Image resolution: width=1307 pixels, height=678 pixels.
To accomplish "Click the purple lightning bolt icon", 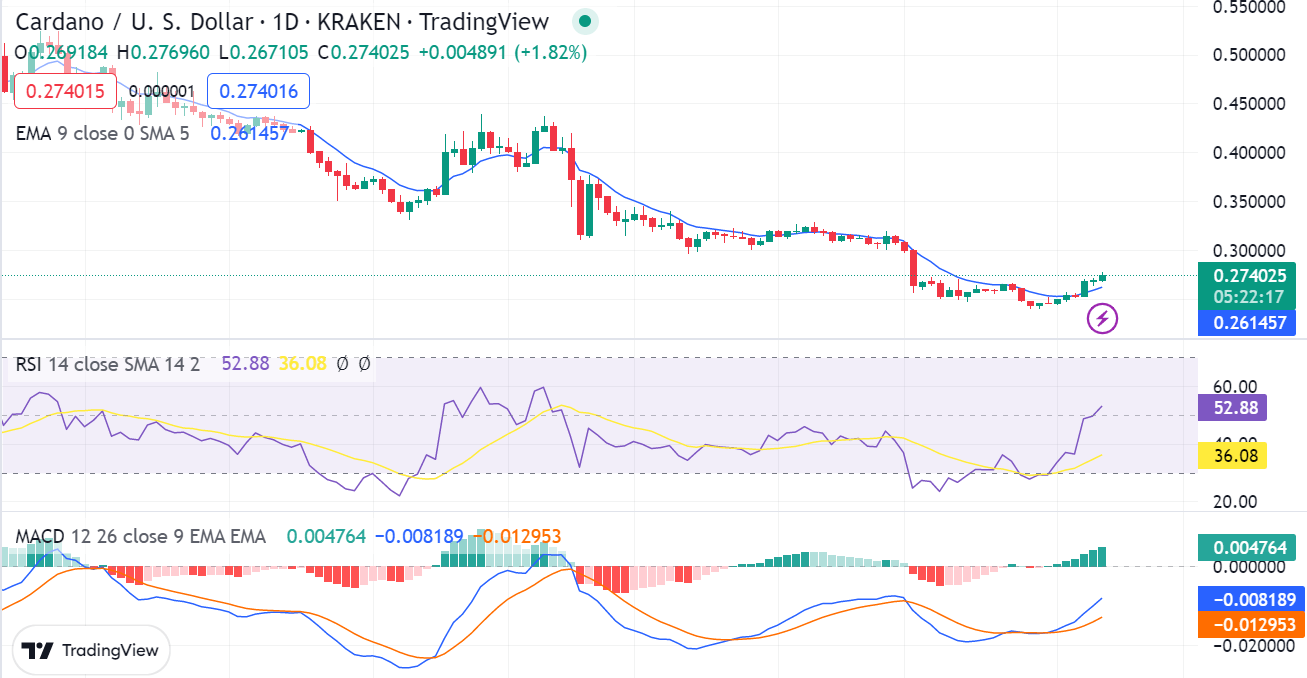I will [x=1102, y=319].
